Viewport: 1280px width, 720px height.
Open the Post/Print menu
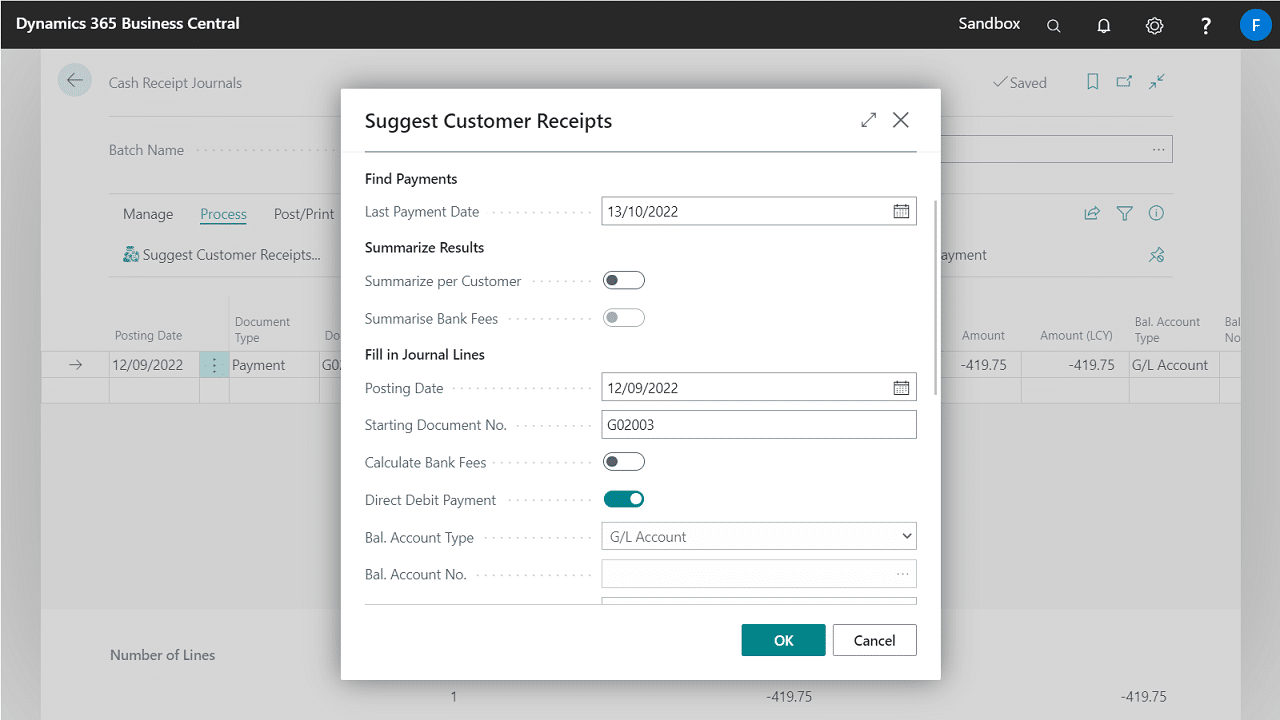click(304, 214)
